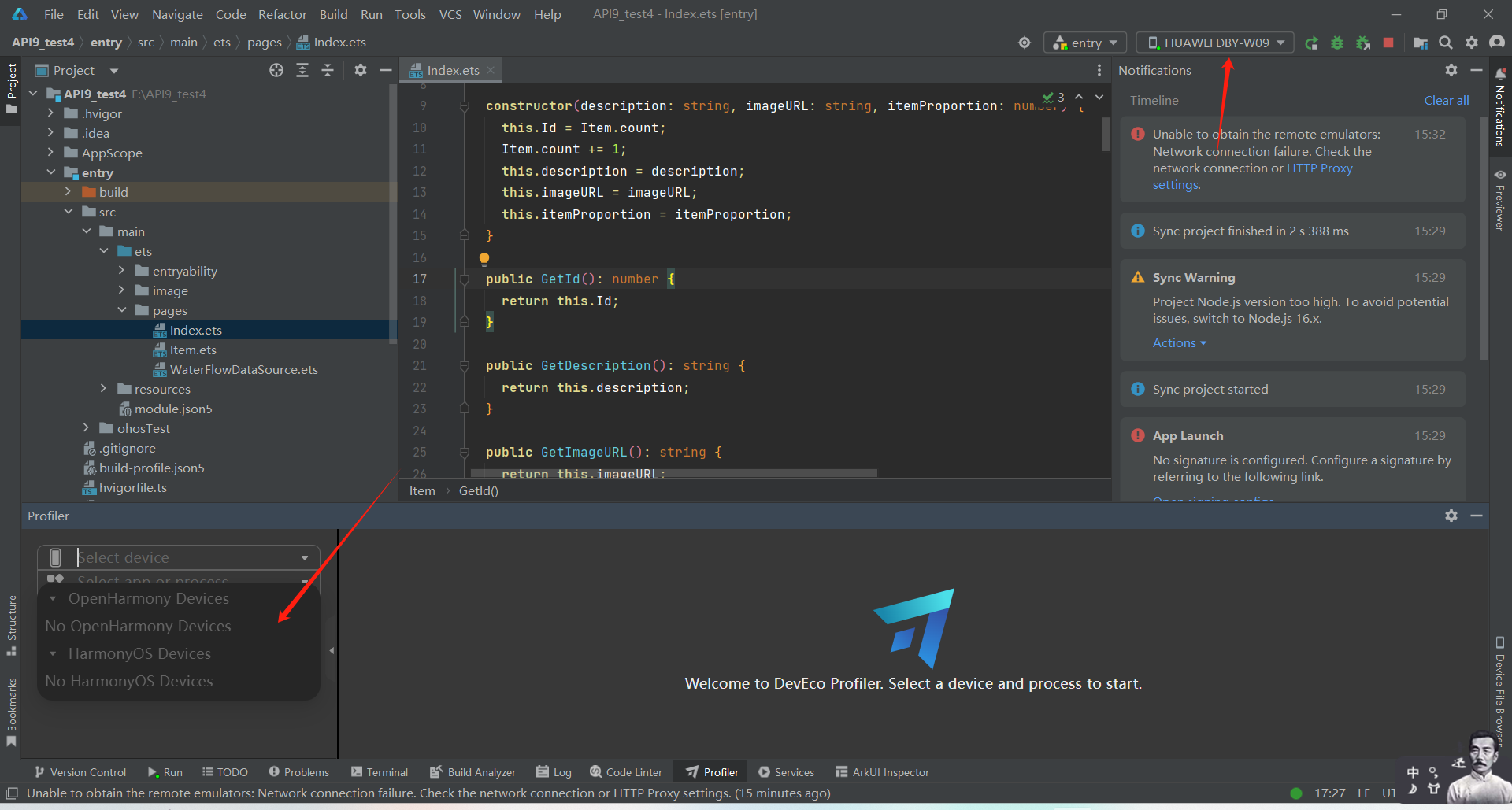Click the red Stop button icon
1512x810 pixels.
pyautogui.click(x=1388, y=43)
